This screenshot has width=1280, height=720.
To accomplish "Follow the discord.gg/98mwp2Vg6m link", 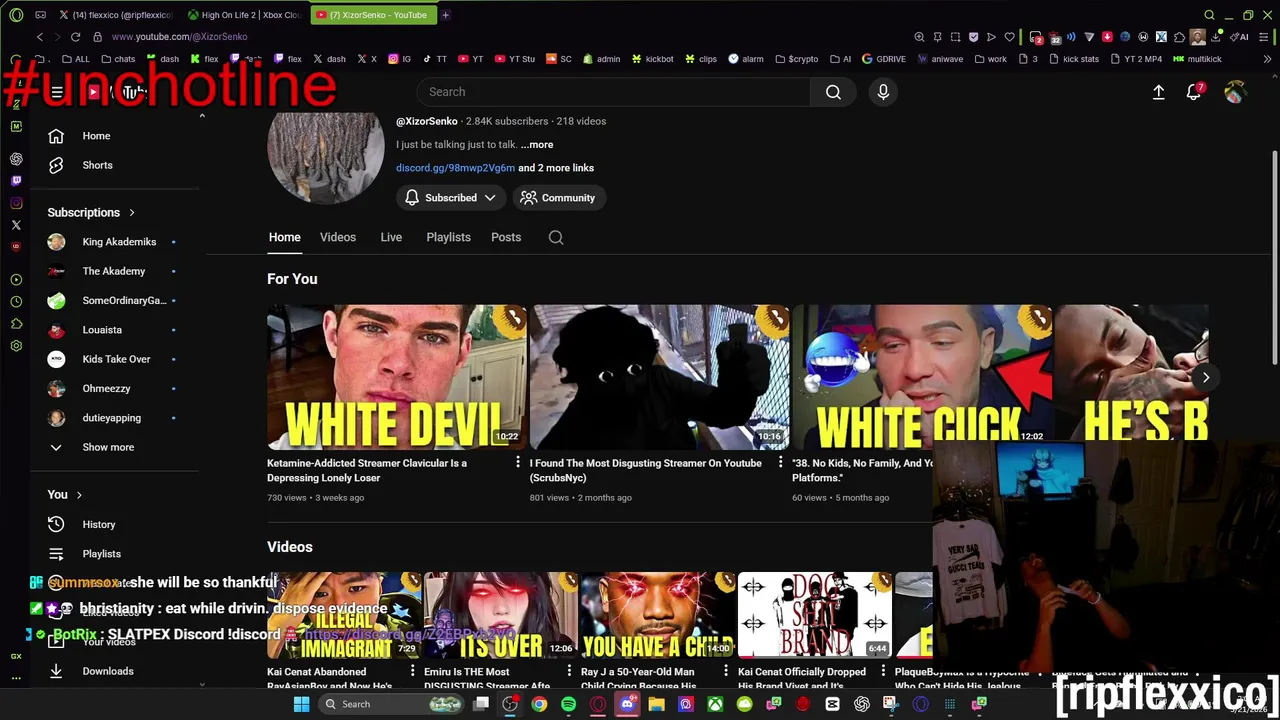I will [455, 168].
